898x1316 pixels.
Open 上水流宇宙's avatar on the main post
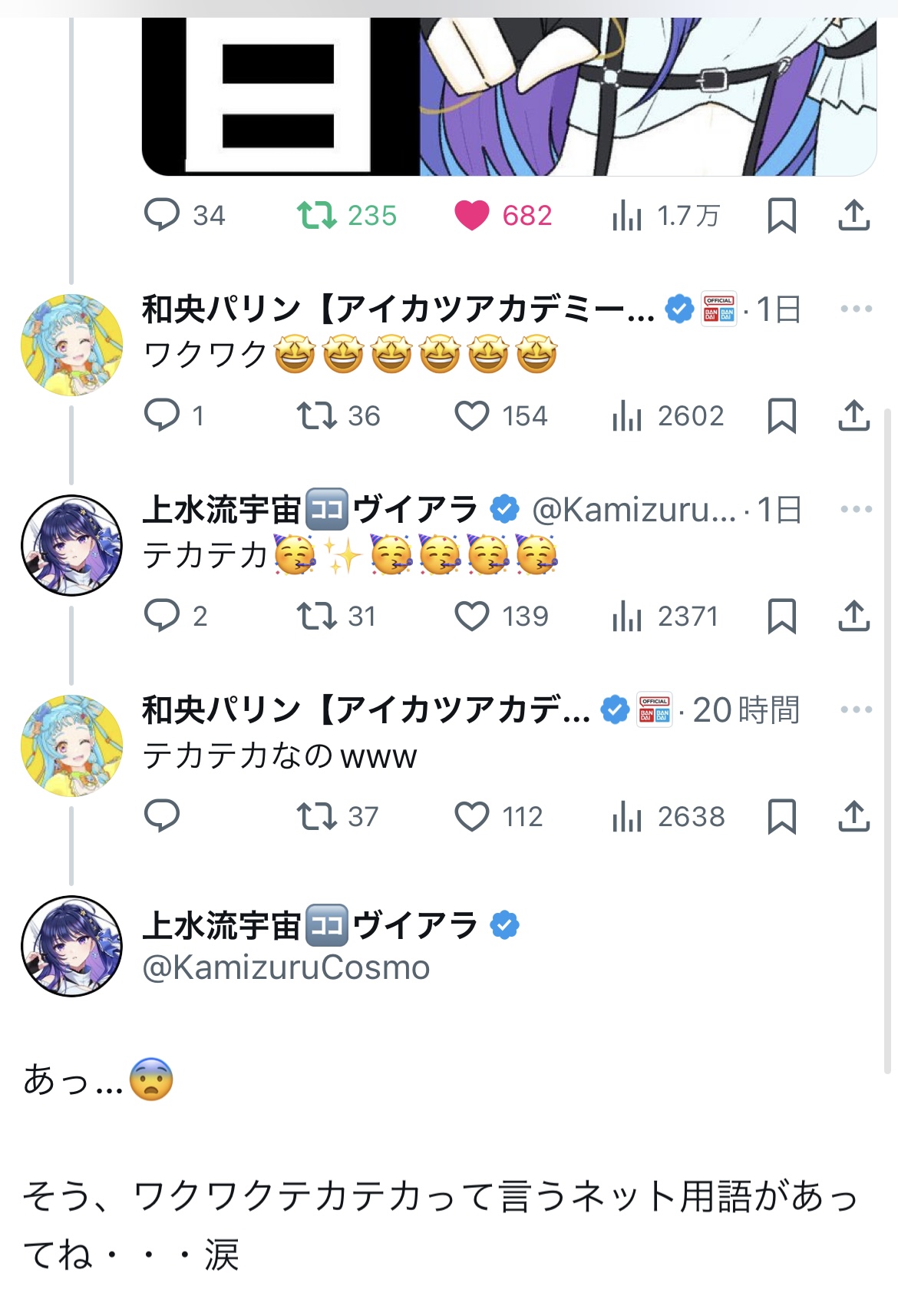[72, 947]
